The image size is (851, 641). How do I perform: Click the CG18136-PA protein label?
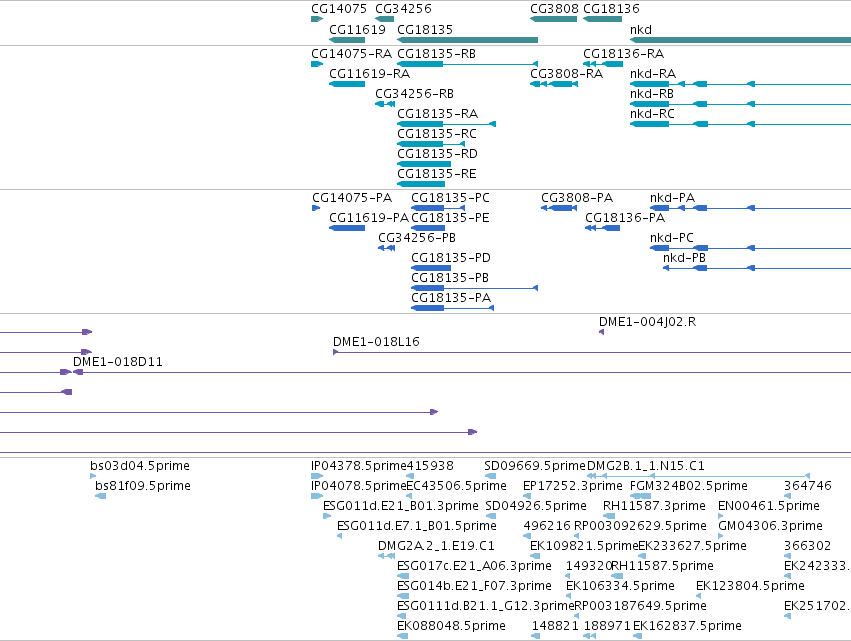pos(625,218)
